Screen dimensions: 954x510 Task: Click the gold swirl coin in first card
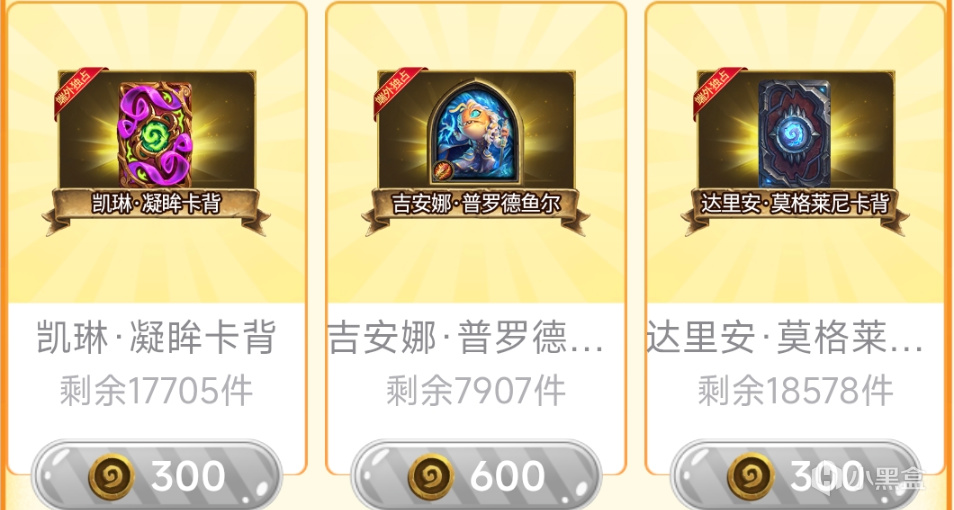[x=111, y=477]
